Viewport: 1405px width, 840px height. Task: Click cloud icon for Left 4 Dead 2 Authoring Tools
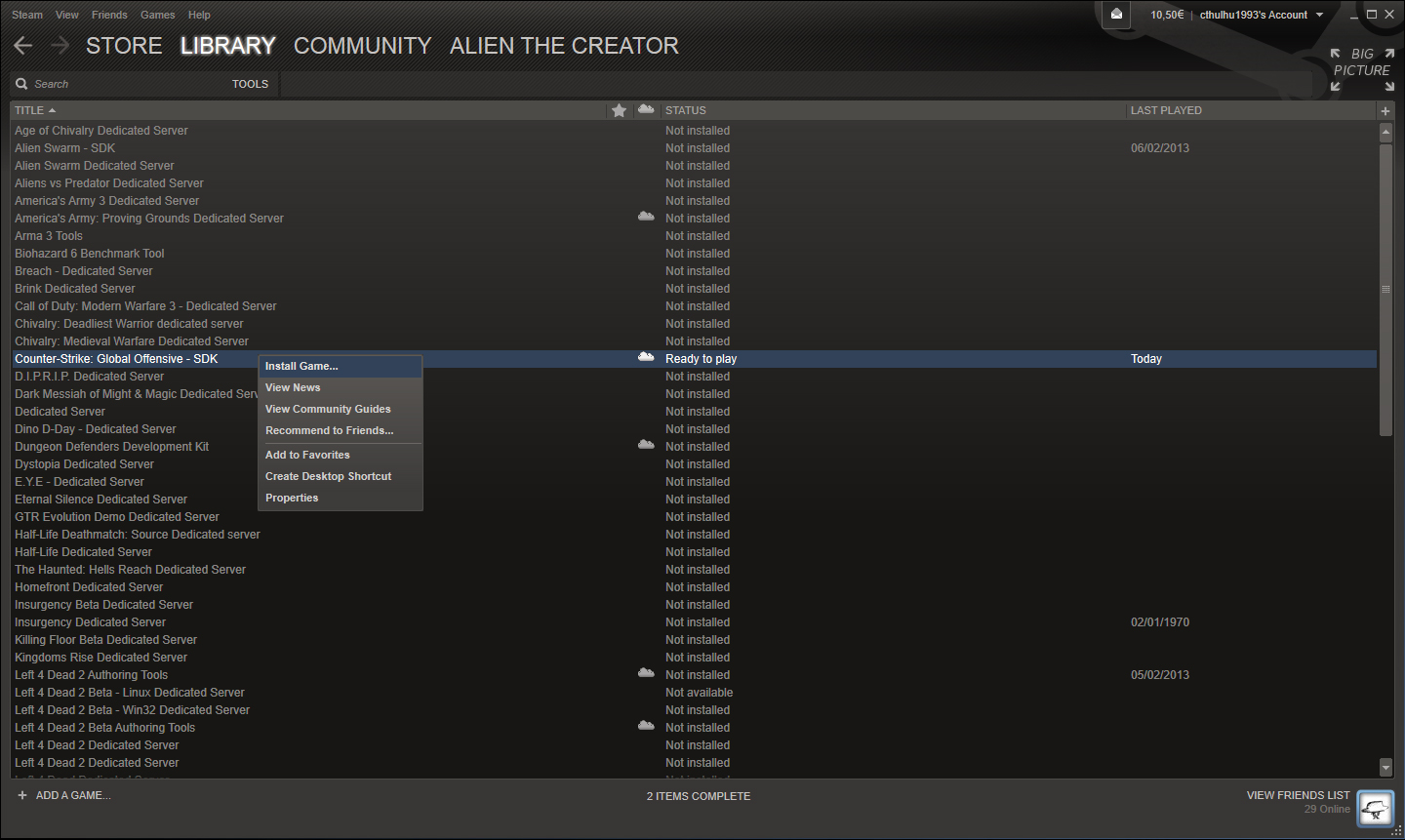(x=646, y=673)
